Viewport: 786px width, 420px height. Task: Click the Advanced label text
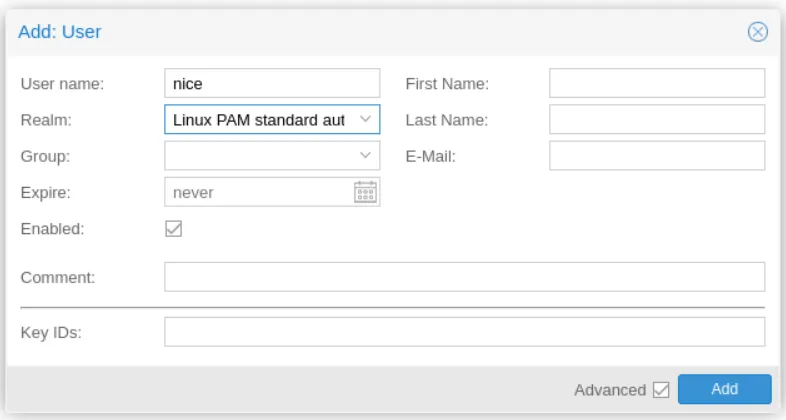[x=610, y=390]
